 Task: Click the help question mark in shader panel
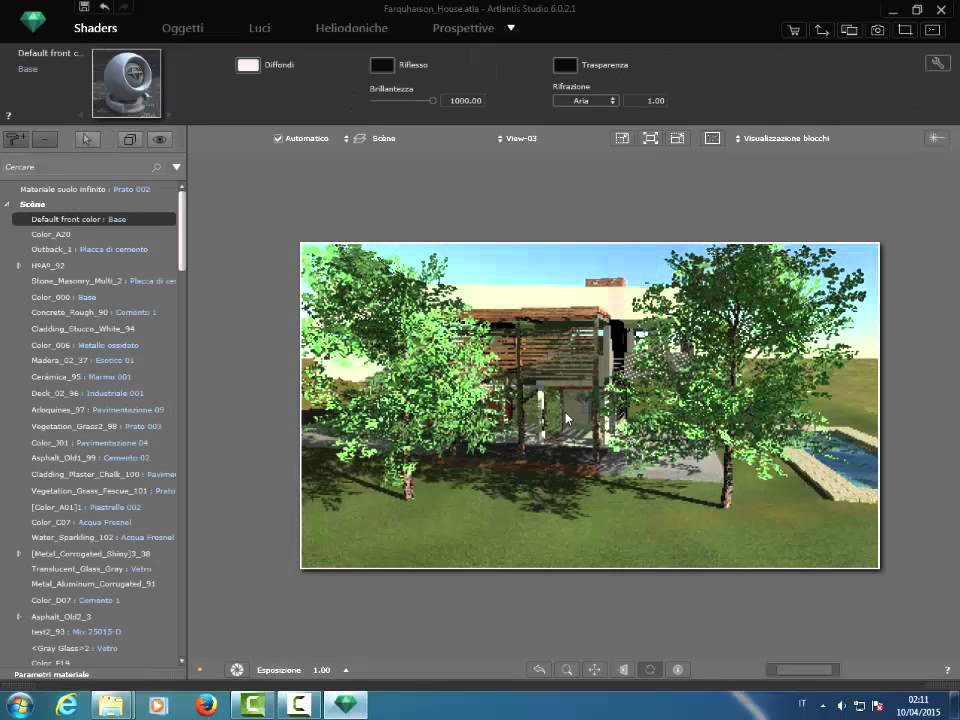(x=8, y=115)
